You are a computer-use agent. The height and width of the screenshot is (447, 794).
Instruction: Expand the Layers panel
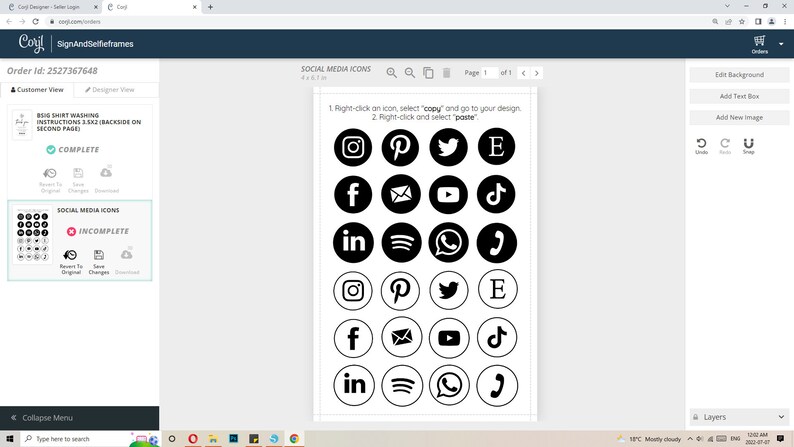click(739, 417)
